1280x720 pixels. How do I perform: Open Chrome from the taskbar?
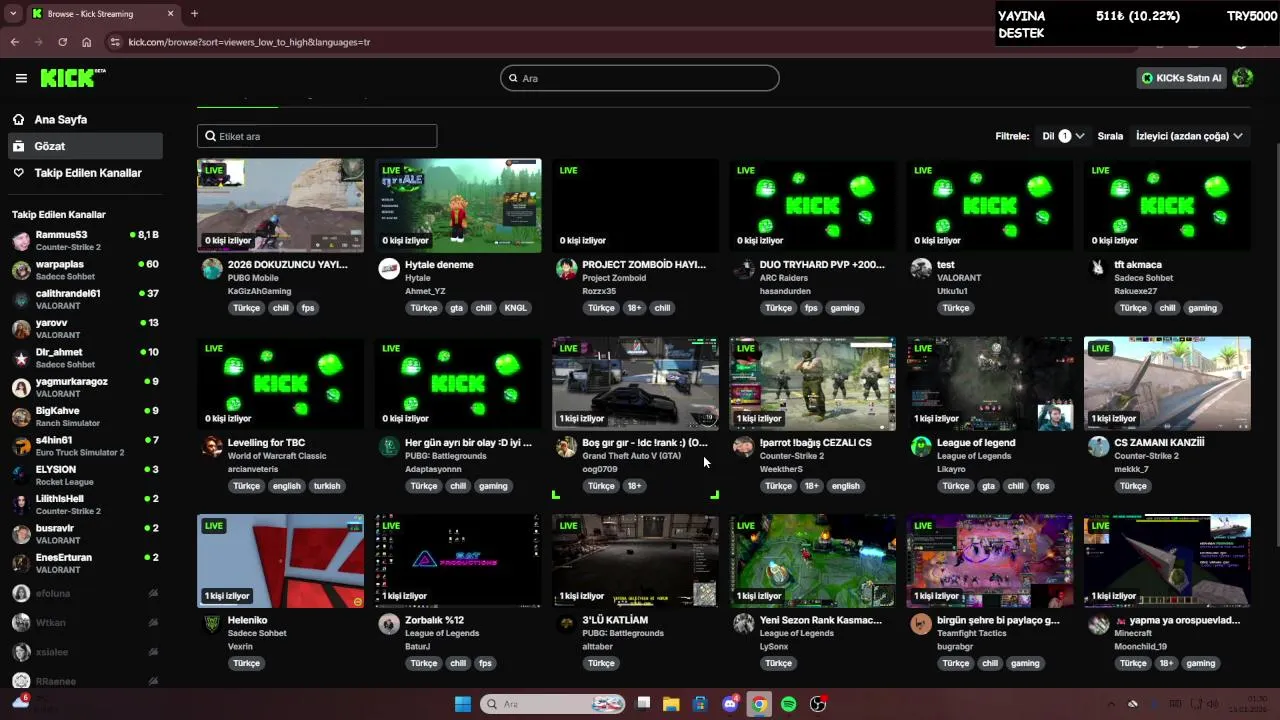tap(759, 704)
